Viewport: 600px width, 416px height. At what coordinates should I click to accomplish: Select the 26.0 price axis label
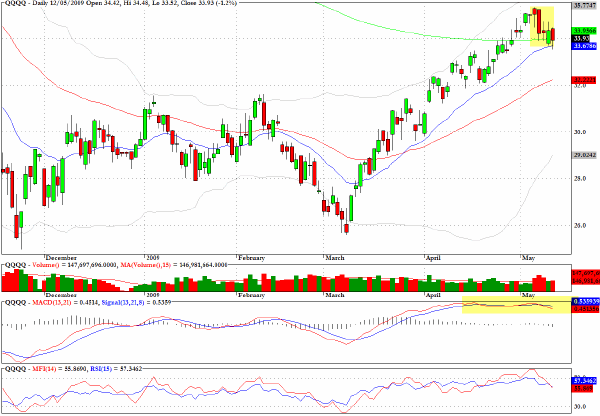[x=580, y=225]
